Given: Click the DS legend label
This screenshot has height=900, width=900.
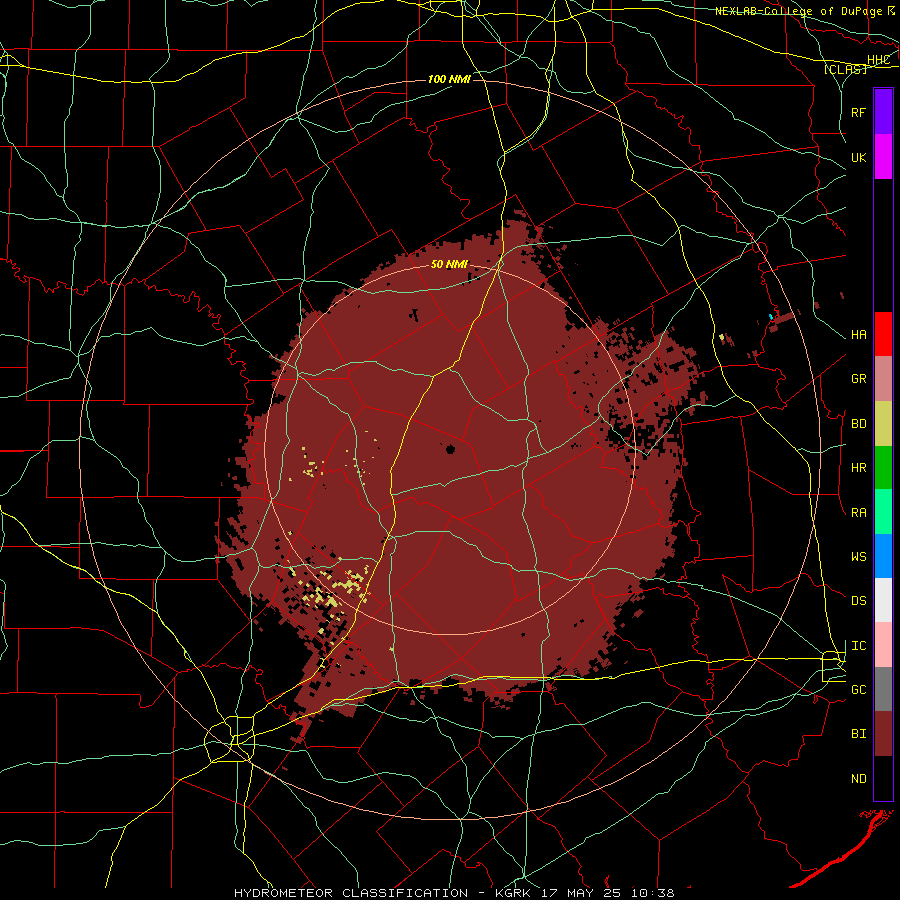Looking at the screenshot, I should coord(858,601).
